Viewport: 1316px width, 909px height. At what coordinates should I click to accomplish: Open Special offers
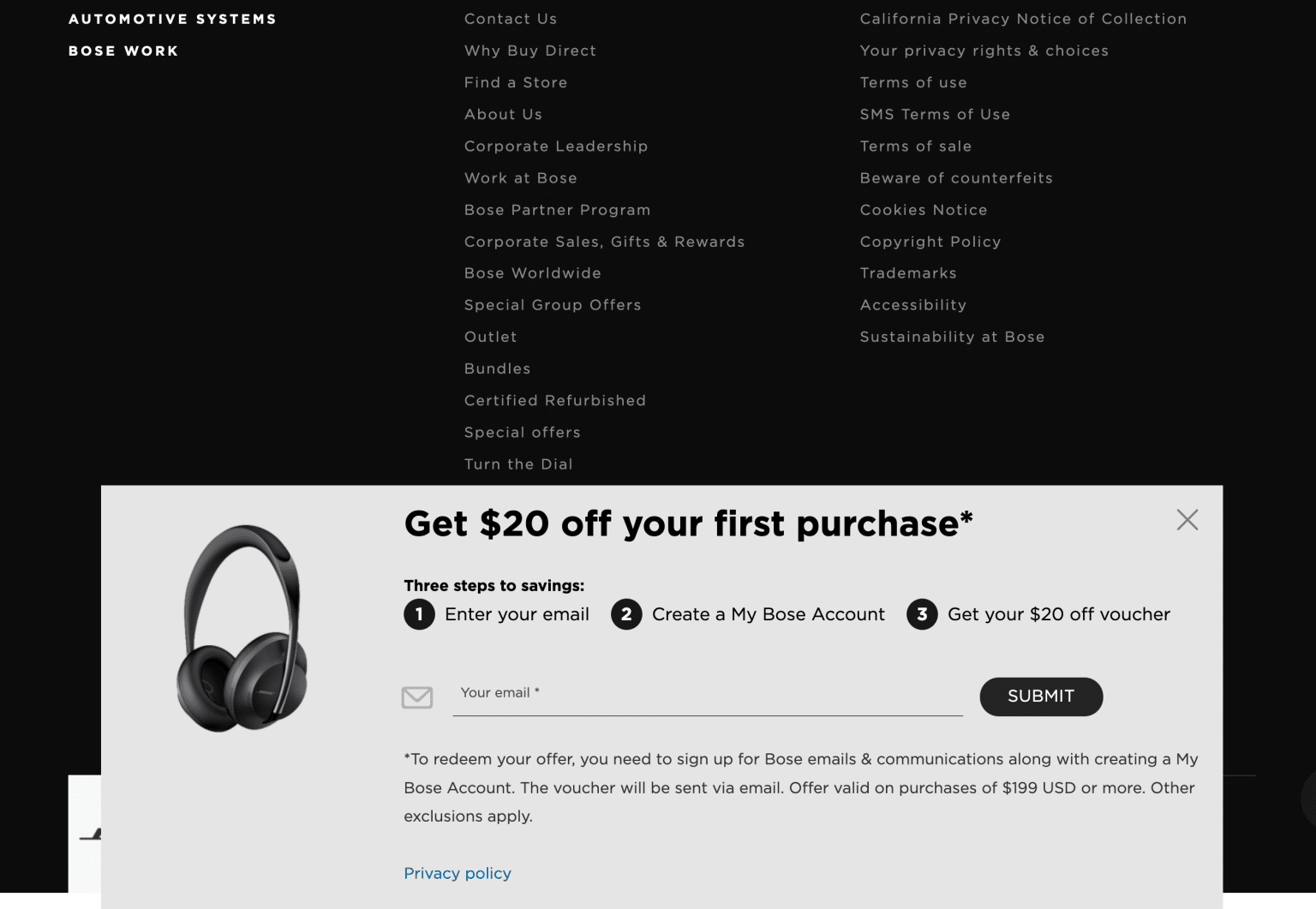[x=523, y=432]
